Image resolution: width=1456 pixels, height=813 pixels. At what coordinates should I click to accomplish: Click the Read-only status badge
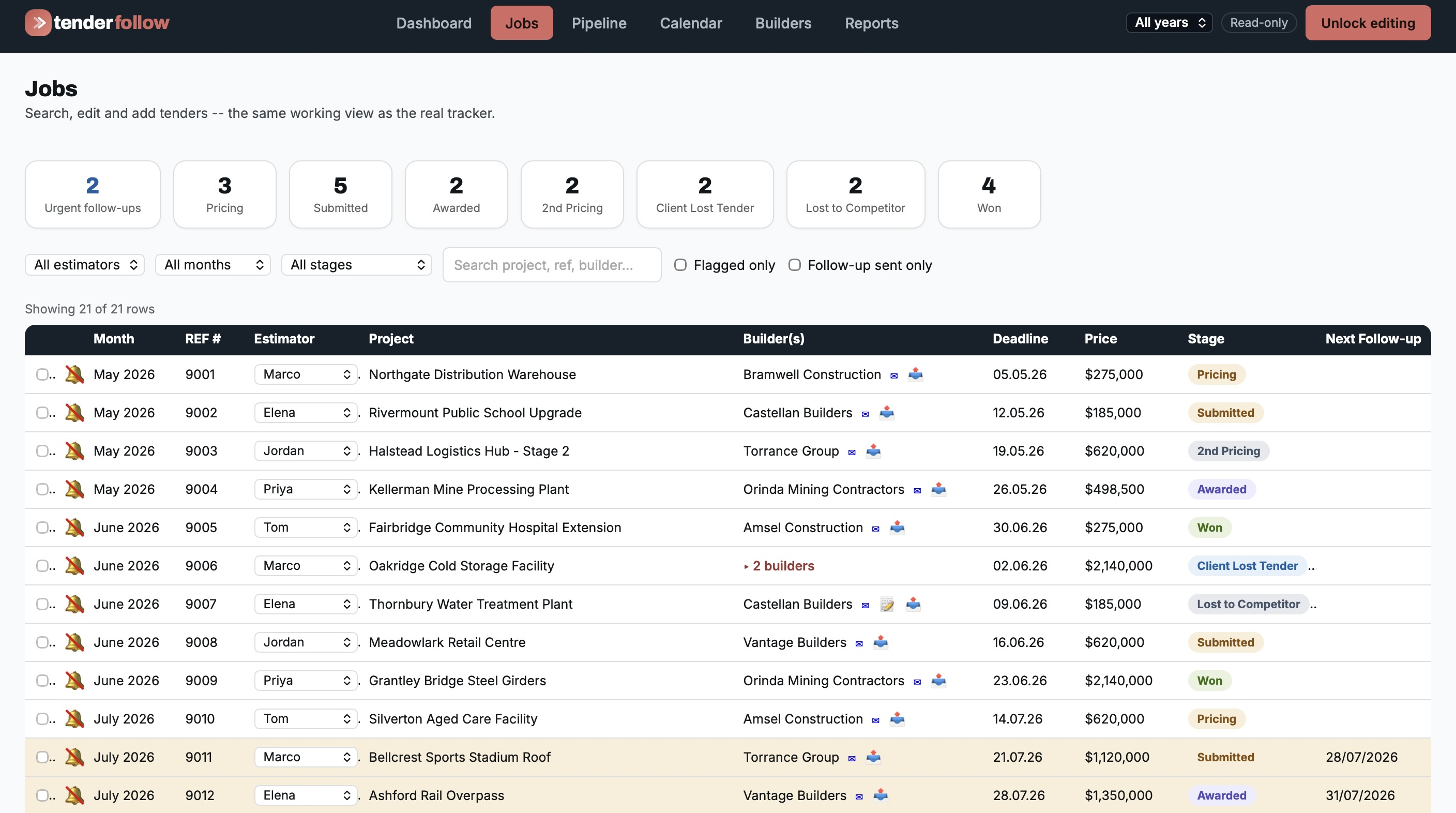1258,23
